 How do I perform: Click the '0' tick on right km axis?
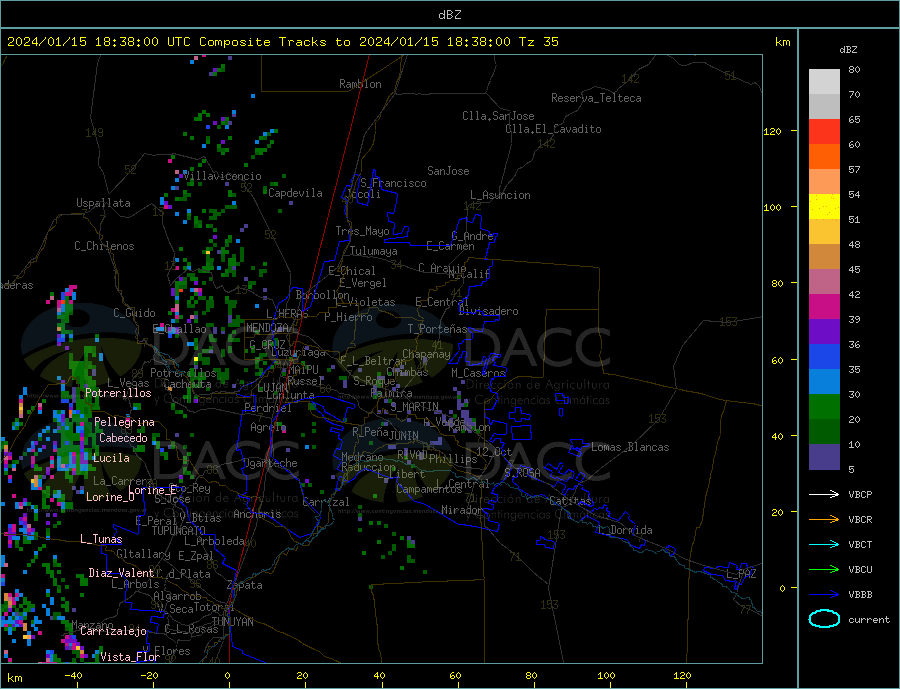pyautogui.click(x=781, y=588)
